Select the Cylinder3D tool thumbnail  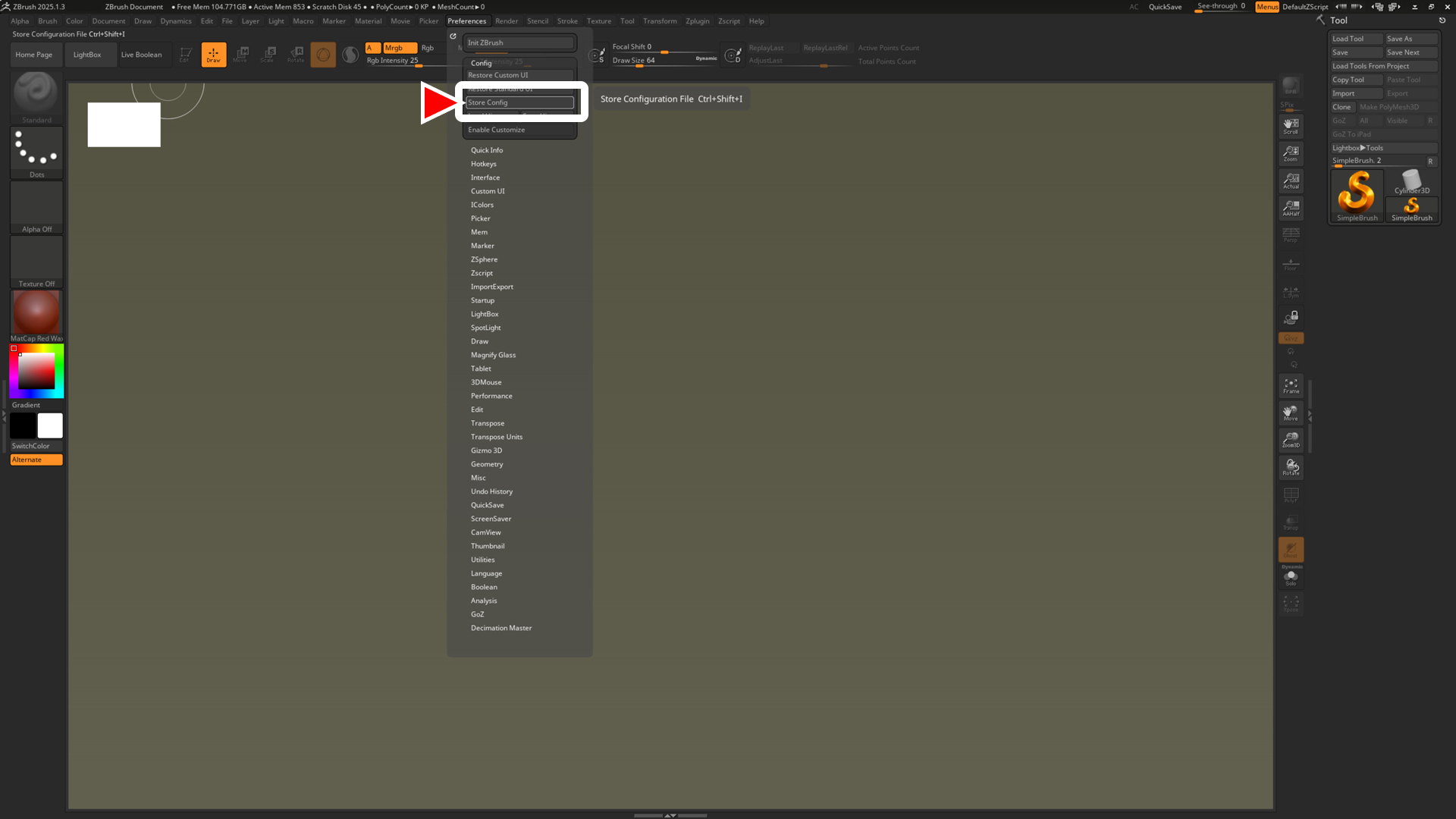pos(1411,183)
